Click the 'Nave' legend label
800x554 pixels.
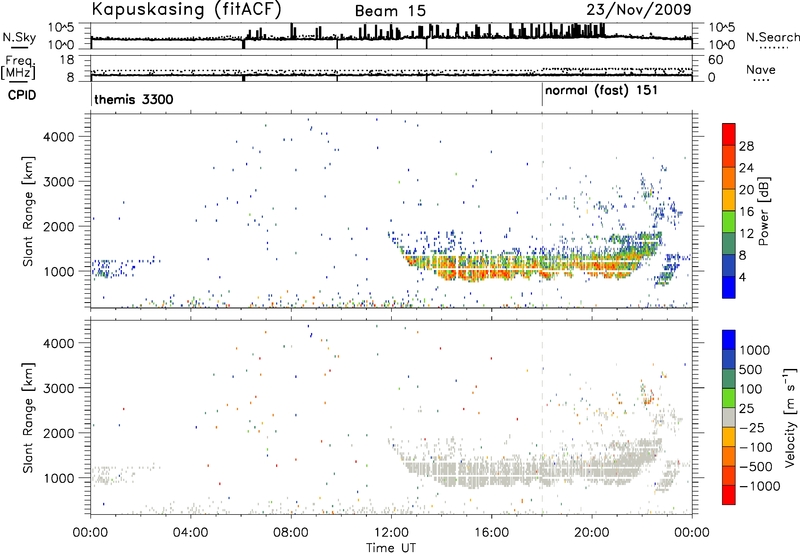click(x=761, y=69)
